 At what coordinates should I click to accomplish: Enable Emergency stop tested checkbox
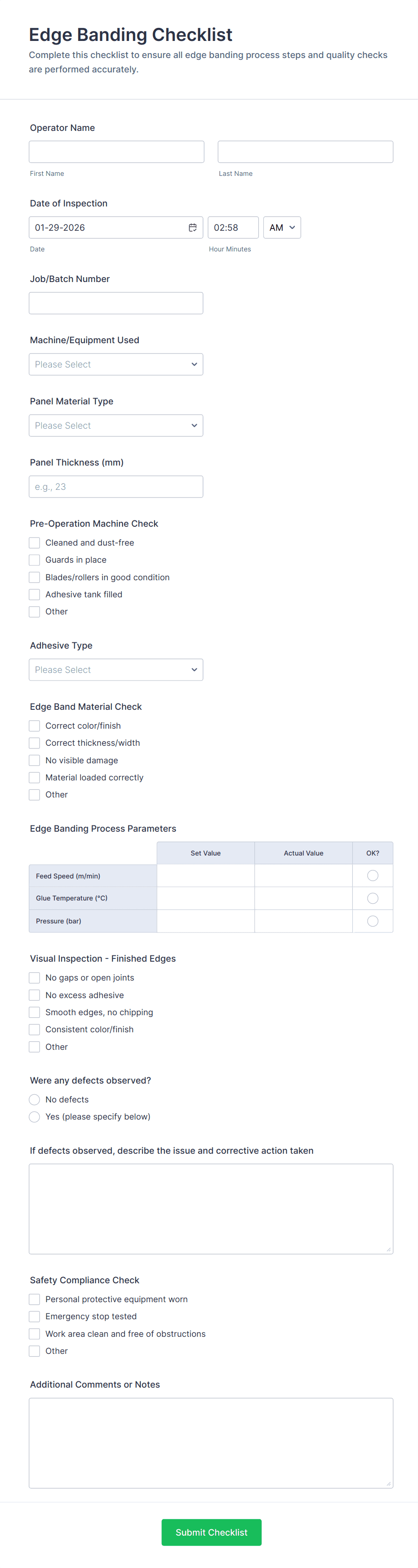(x=35, y=1316)
